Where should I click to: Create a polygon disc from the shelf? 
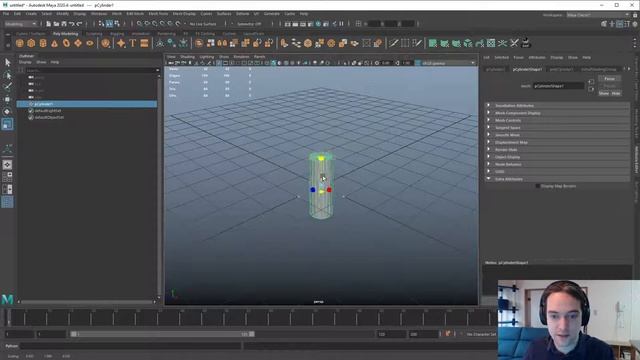click(90, 43)
